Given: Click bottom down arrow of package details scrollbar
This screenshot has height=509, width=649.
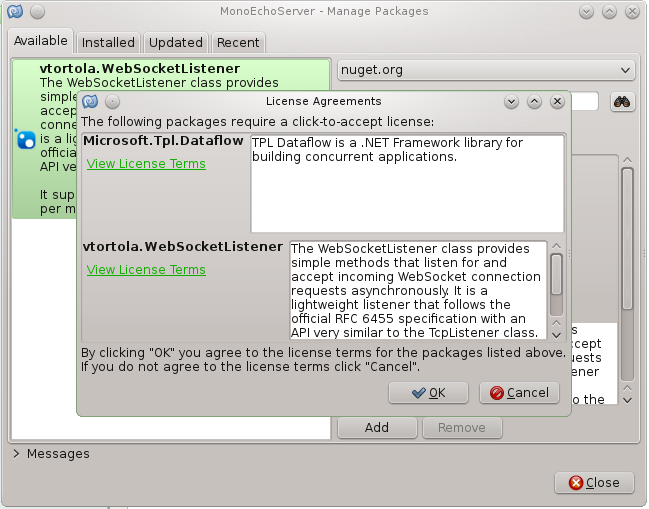Looking at the screenshot, I should click(x=627, y=400).
